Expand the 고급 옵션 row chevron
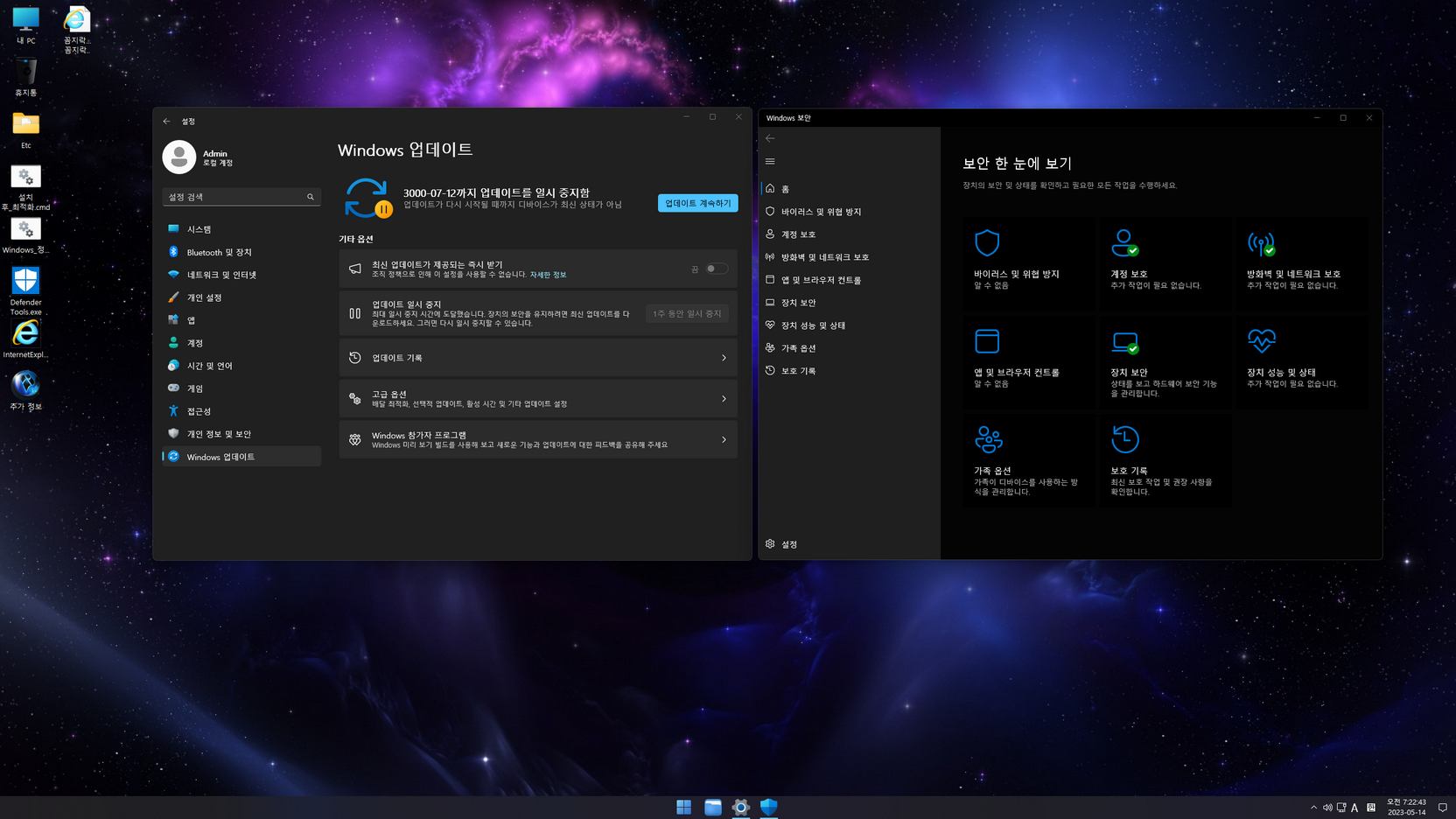This screenshot has height=819, width=1456. click(x=724, y=399)
